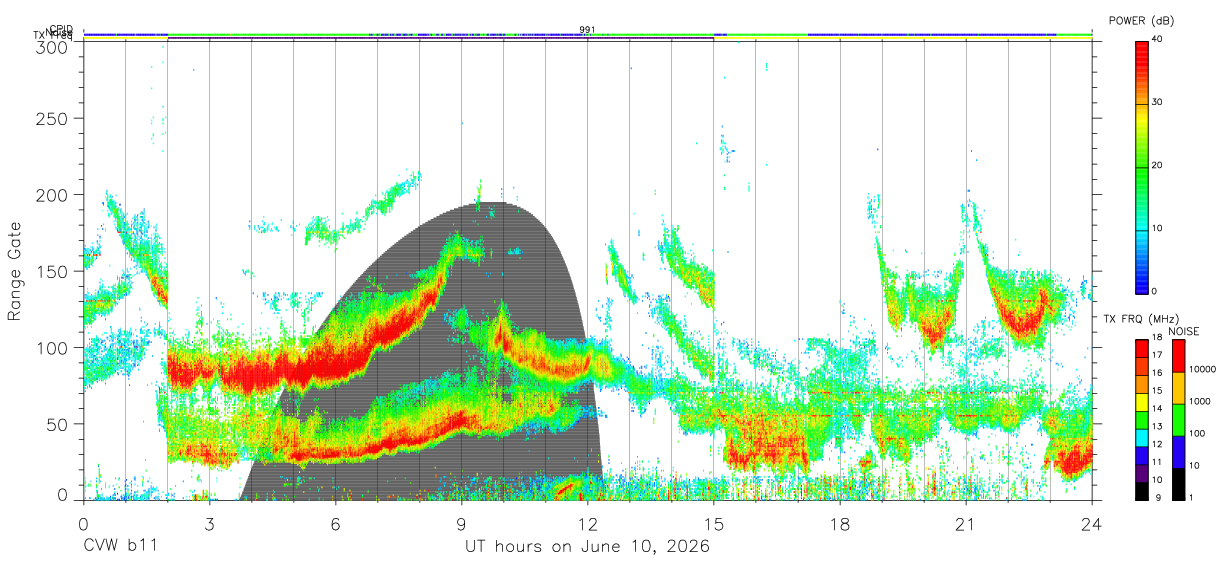
Task: Click x-axis tick label 6
Action: 335,523
